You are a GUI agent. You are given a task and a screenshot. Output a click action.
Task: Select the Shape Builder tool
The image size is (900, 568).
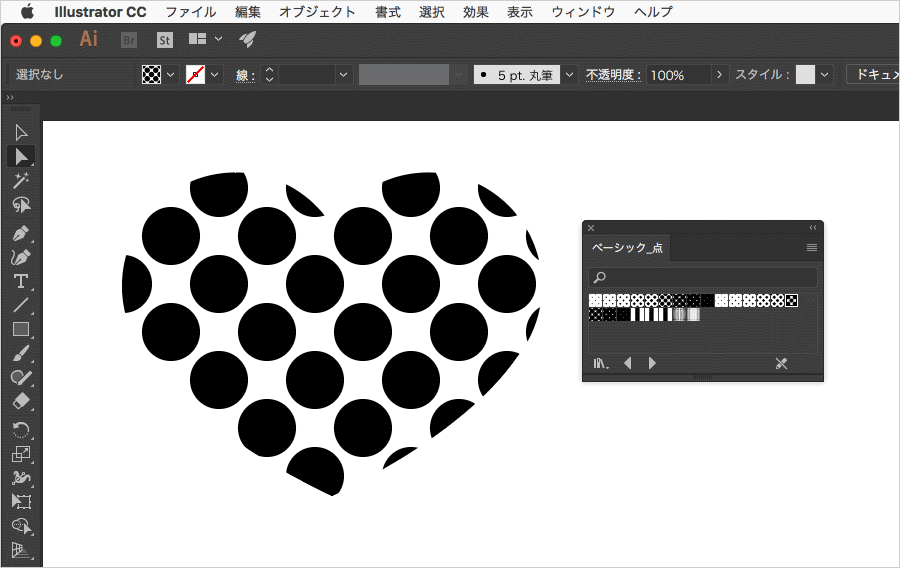tap(21, 526)
